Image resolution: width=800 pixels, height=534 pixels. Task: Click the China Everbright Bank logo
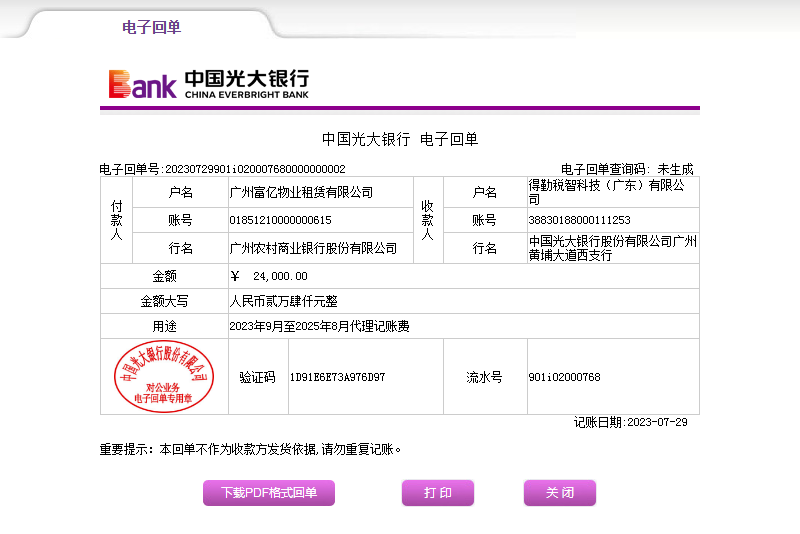(209, 84)
